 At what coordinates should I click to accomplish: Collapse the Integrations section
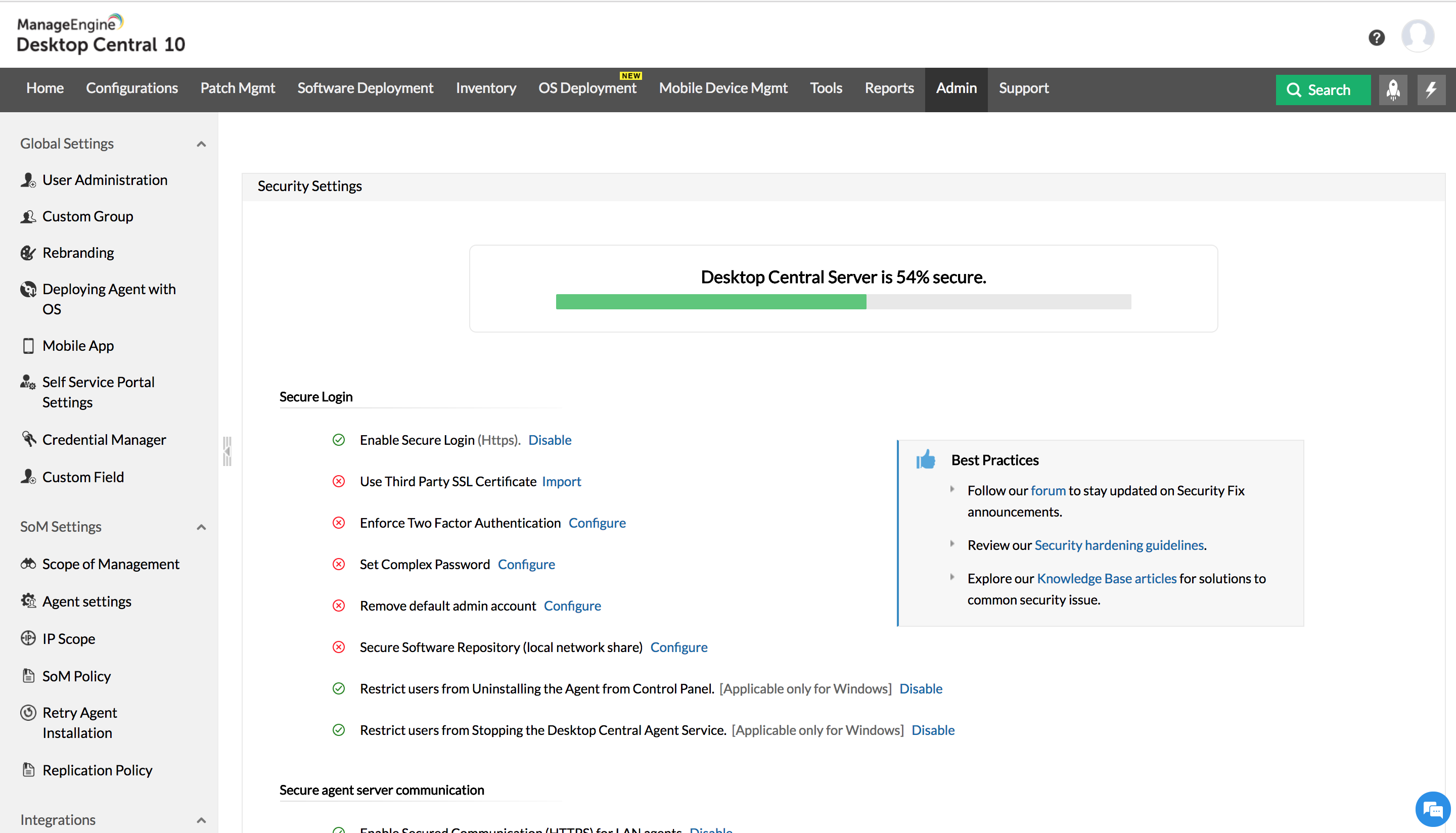pyautogui.click(x=201, y=820)
